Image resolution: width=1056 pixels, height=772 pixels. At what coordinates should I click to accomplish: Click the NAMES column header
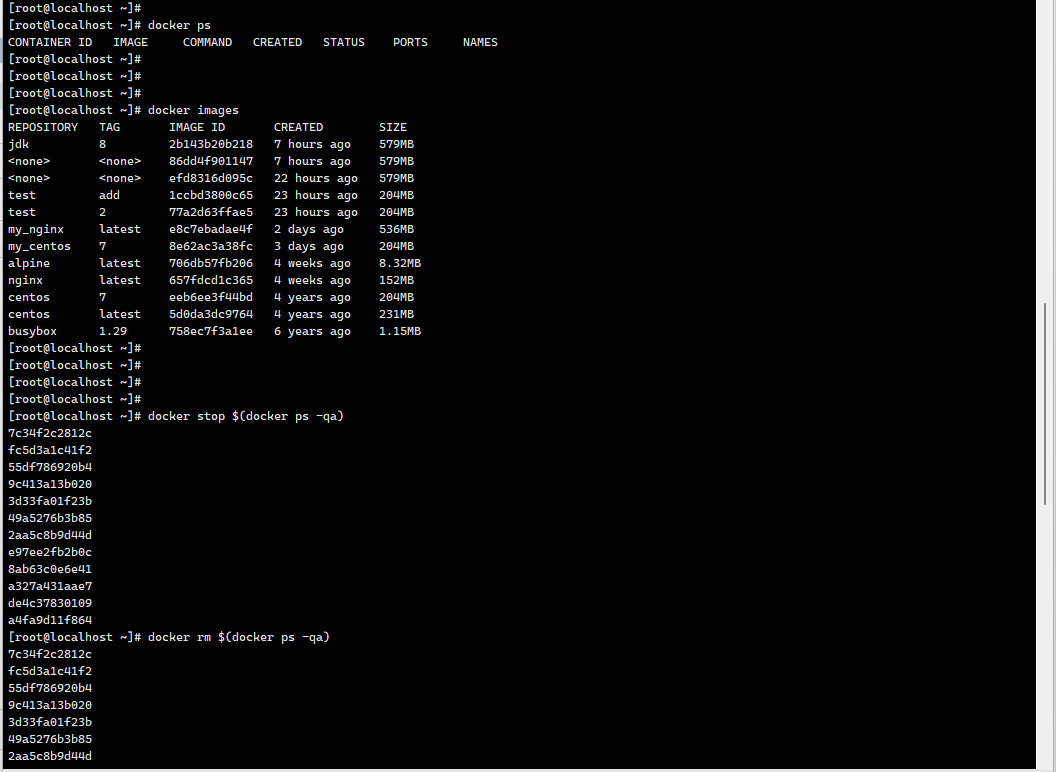(480, 42)
